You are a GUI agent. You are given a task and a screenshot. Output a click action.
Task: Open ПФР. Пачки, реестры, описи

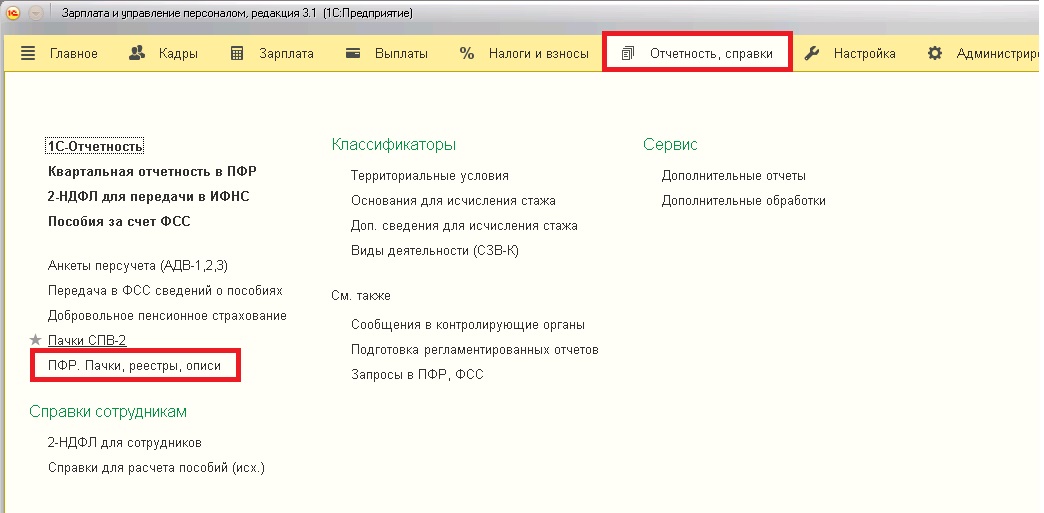click(134, 366)
